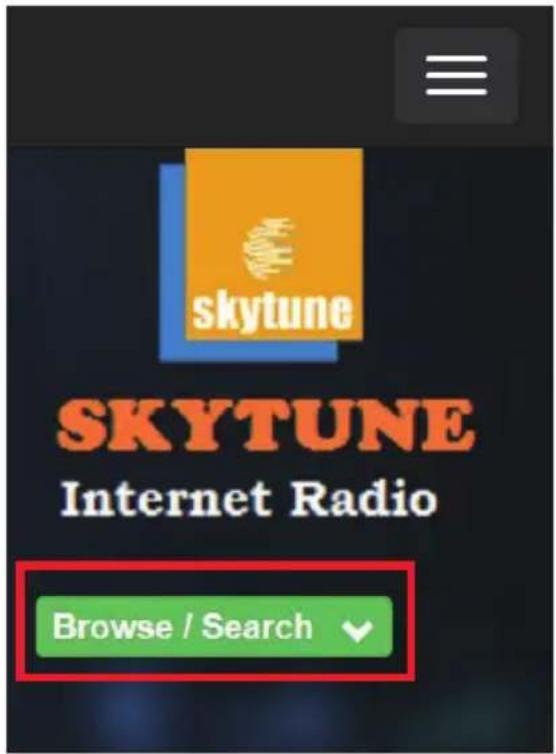Open the hamburger navigation menu
This screenshot has height=754, width=556.
point(456,75)
